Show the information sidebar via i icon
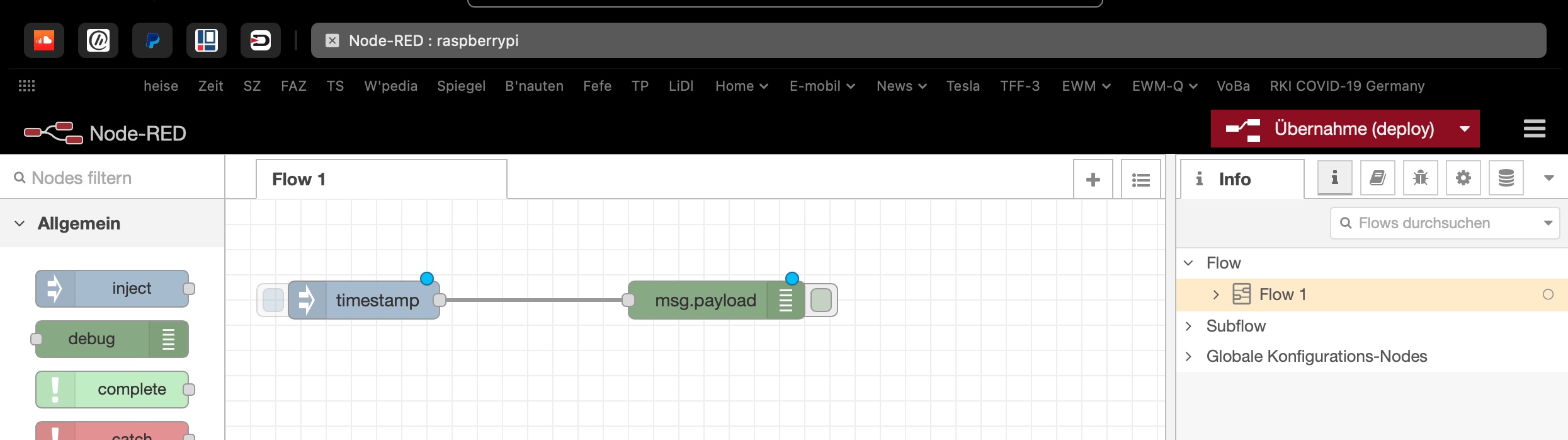The width and height of the screenshot is (1568, 440). [1335, 178]
